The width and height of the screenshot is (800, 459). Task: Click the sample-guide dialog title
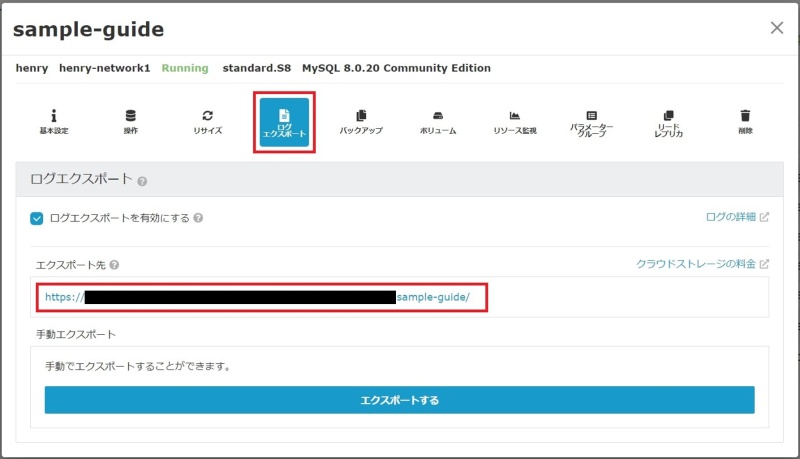click(x=88, y=30)
